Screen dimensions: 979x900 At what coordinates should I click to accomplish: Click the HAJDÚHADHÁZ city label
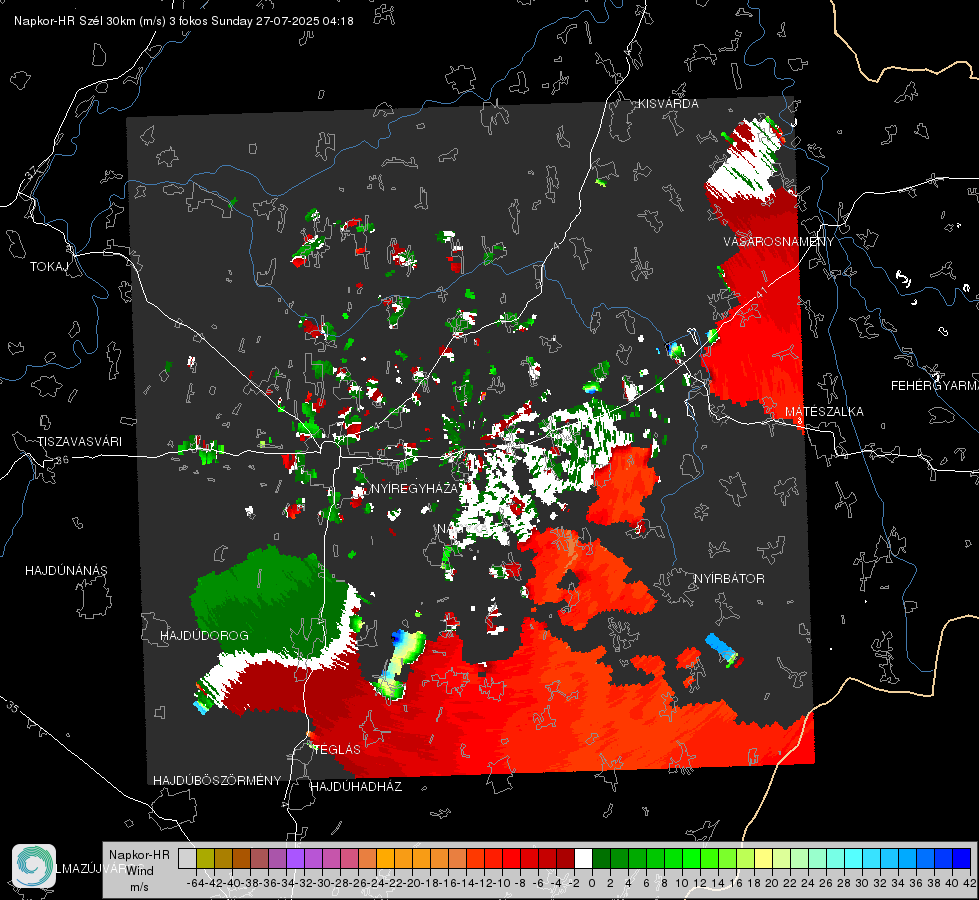(356, 787)
